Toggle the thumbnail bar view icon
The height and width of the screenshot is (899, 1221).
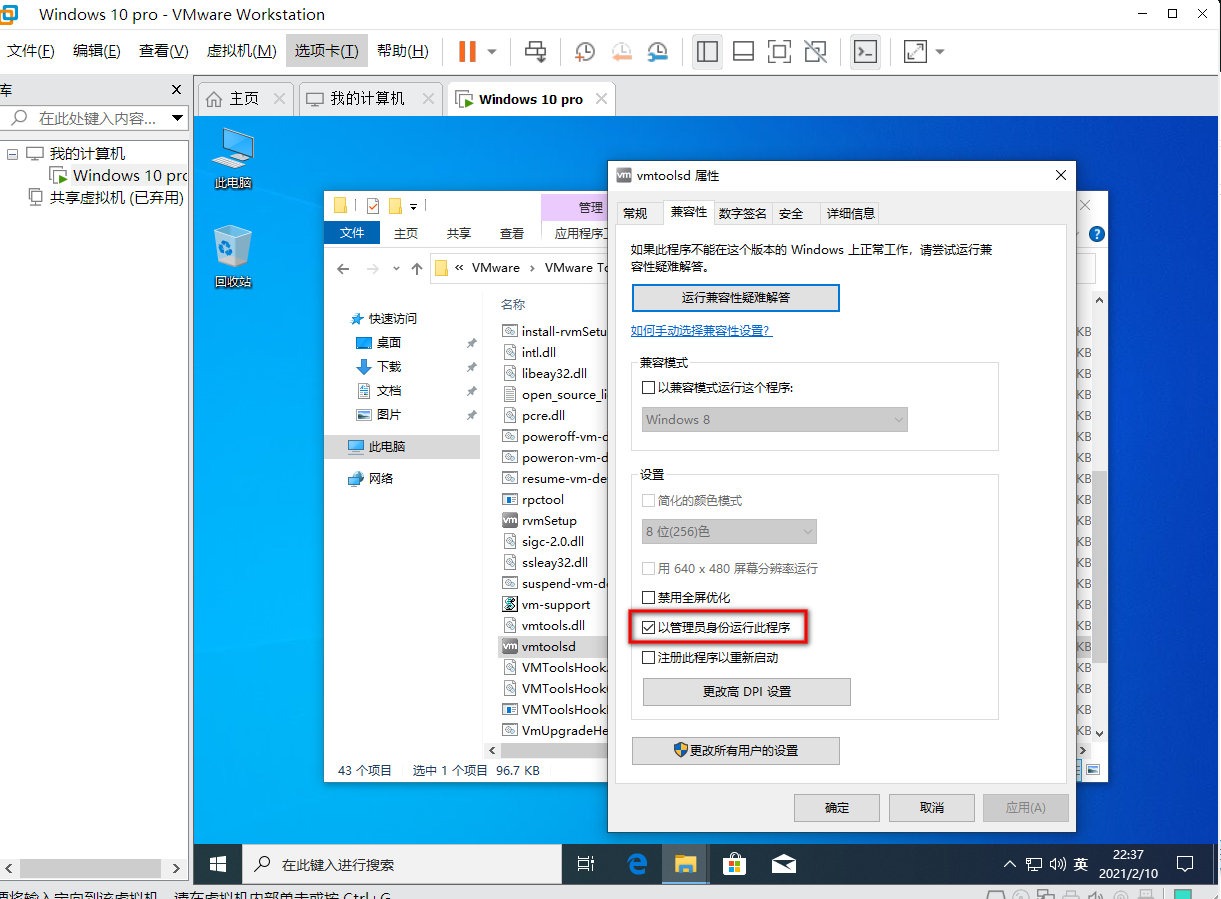[743, 51]
